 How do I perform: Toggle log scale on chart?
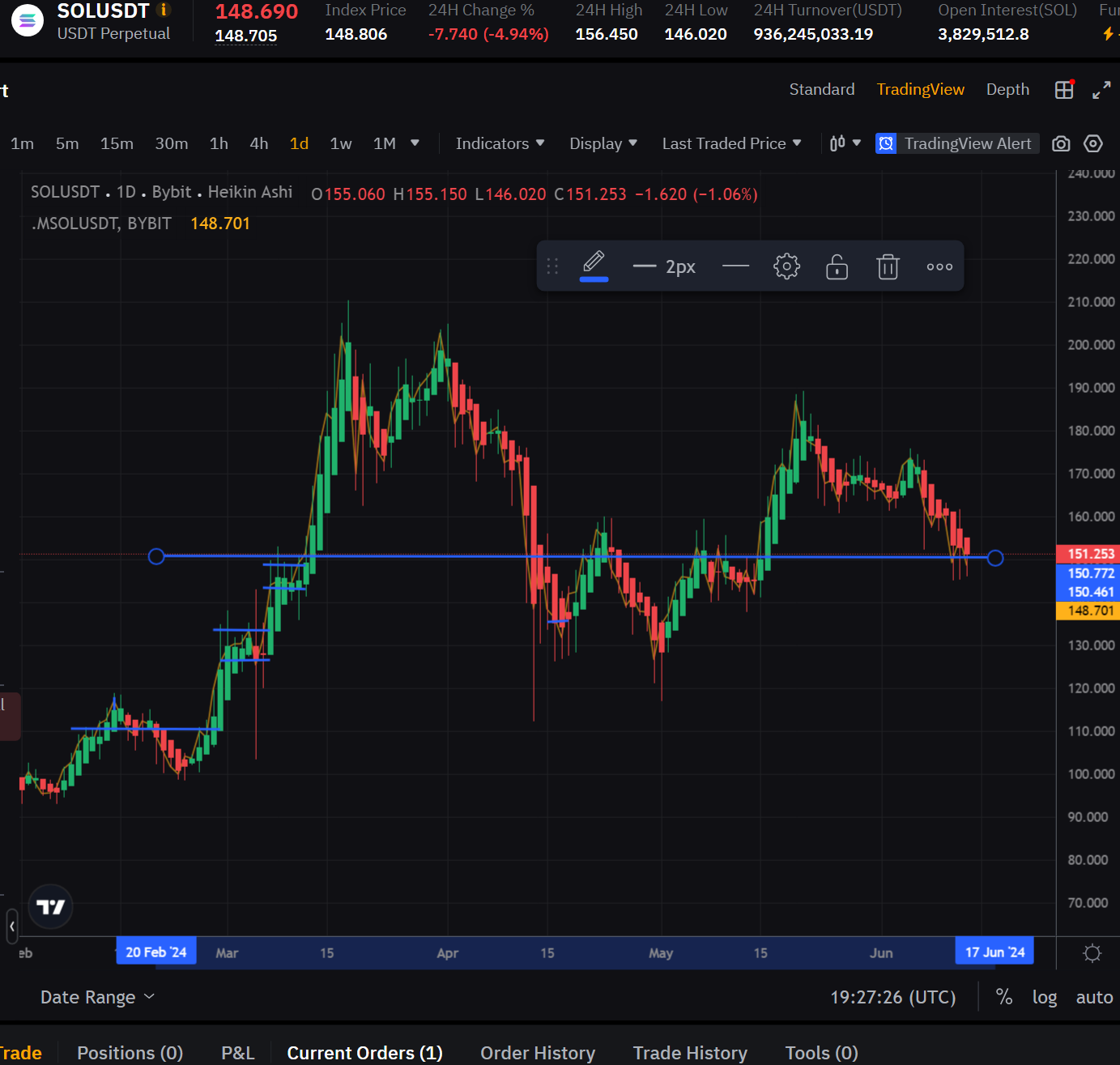(1044, 998)
